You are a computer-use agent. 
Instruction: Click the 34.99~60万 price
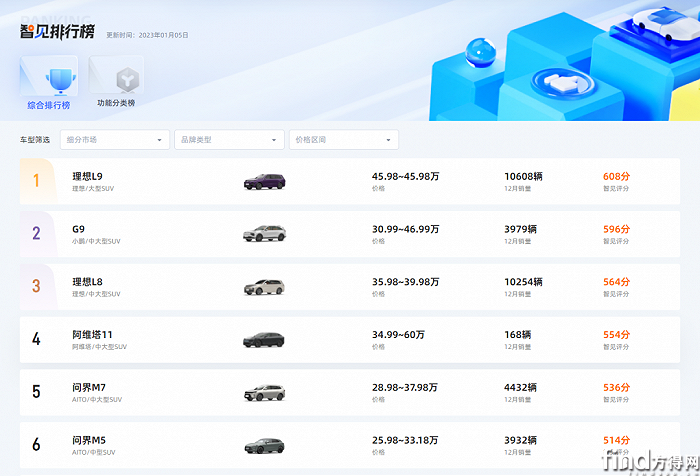click(399, 334)
